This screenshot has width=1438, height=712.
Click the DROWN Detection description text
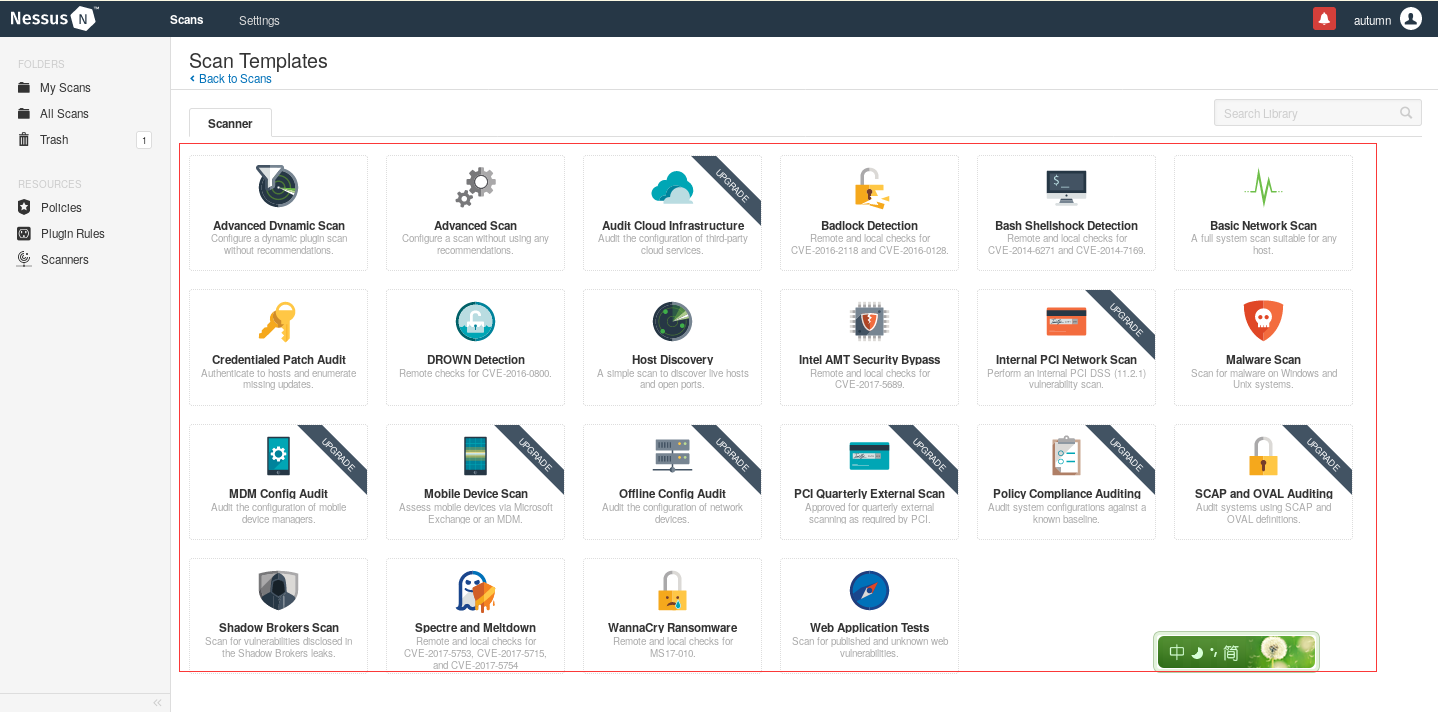(x=475, y=374)
